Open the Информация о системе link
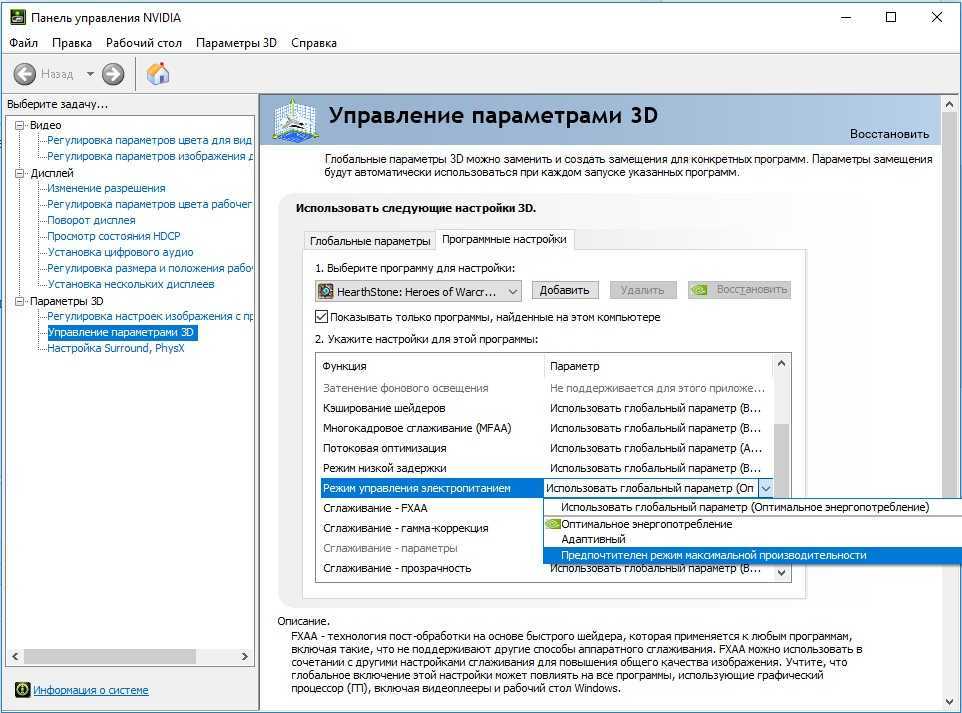Screen dimensions: 962x713 coord(90,690)
